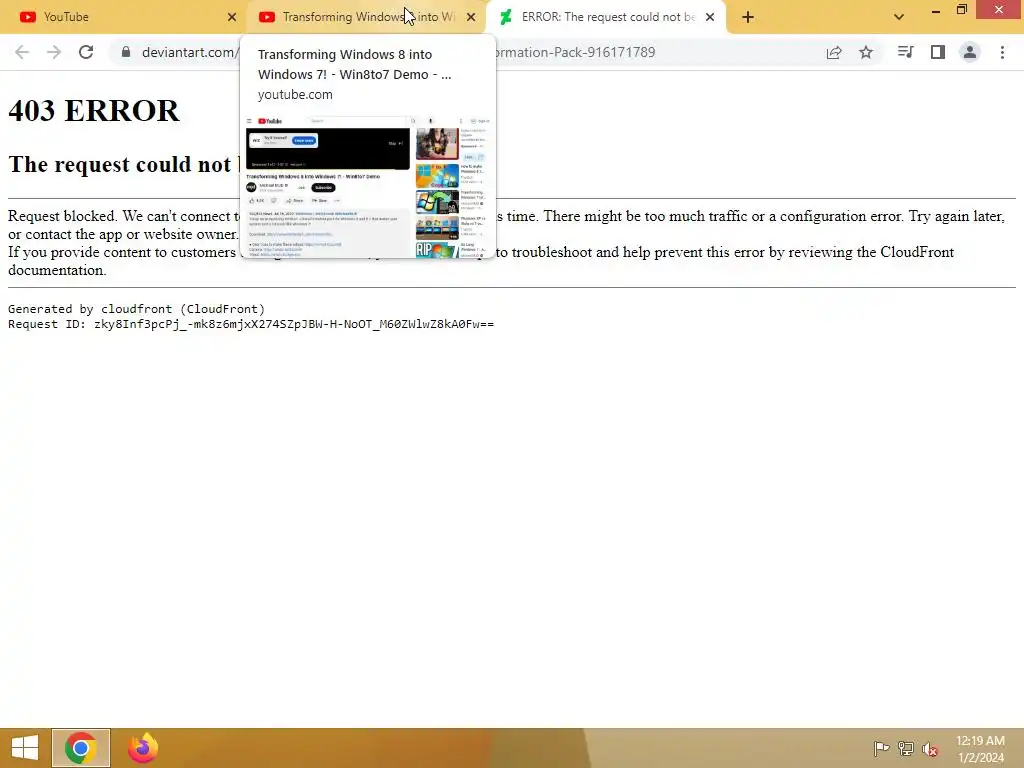Minimize the Chrome window

(x=936, y=10)
